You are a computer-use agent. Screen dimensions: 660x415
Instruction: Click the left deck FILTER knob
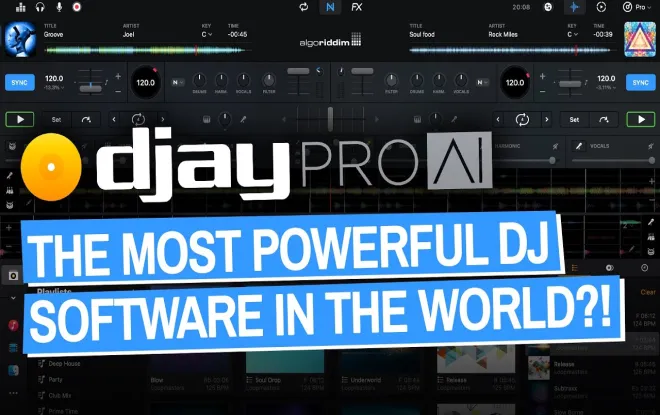pos(269,80)
